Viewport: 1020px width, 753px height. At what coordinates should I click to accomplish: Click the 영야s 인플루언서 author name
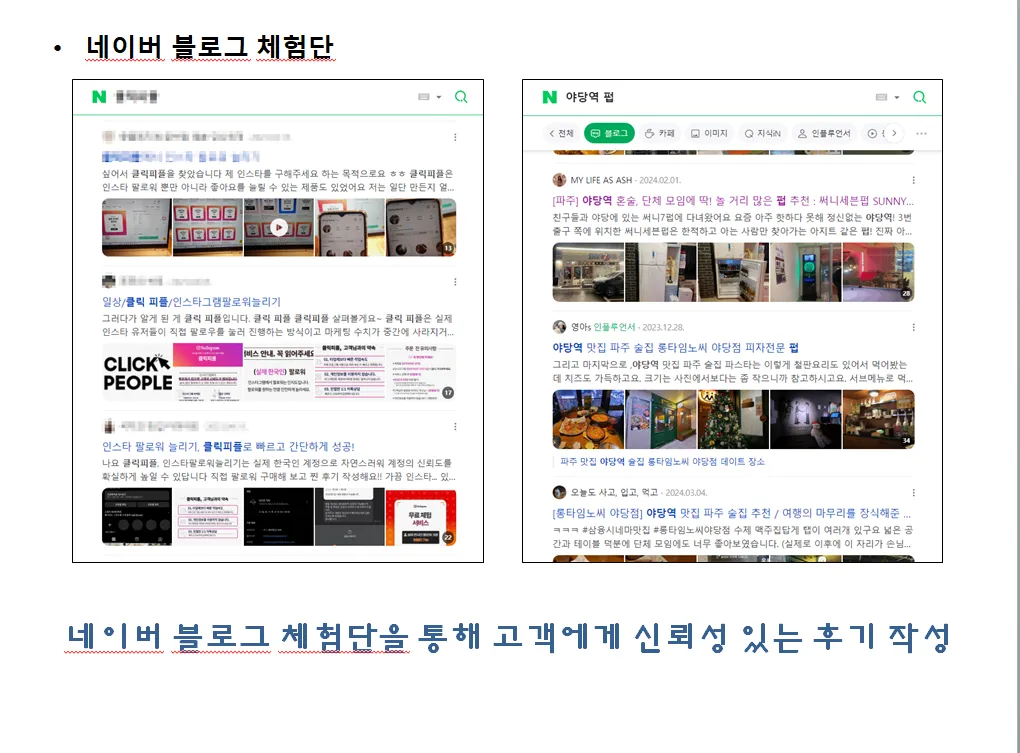pos(602,327)
